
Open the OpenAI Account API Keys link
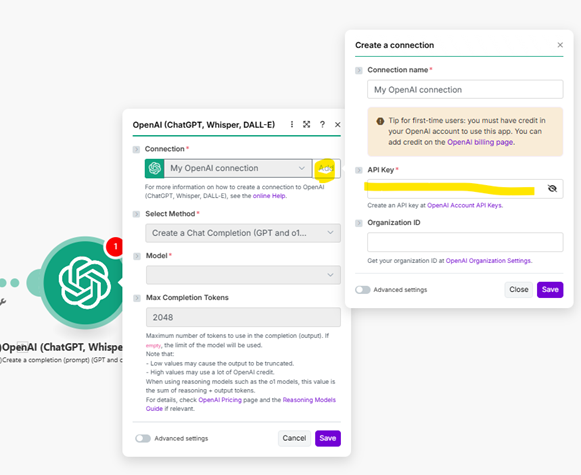tap(464, 206)
